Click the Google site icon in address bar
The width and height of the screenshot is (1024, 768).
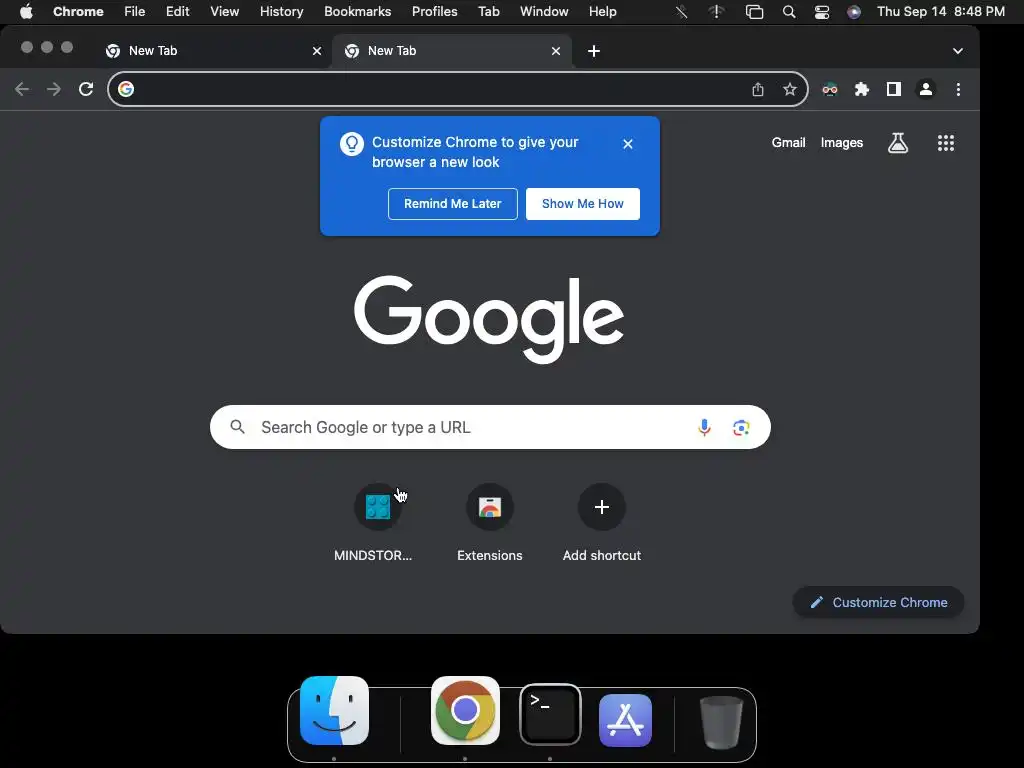pyautogui.click(x=126, y=89)
